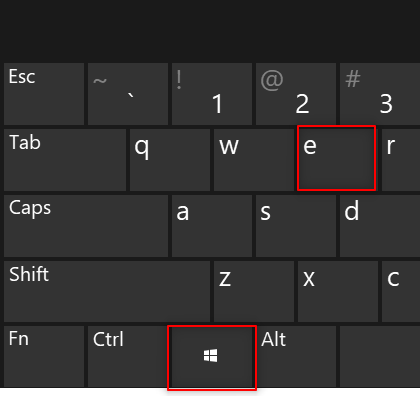Tap the q key
The image size is (420, 396).
[170, 160]
